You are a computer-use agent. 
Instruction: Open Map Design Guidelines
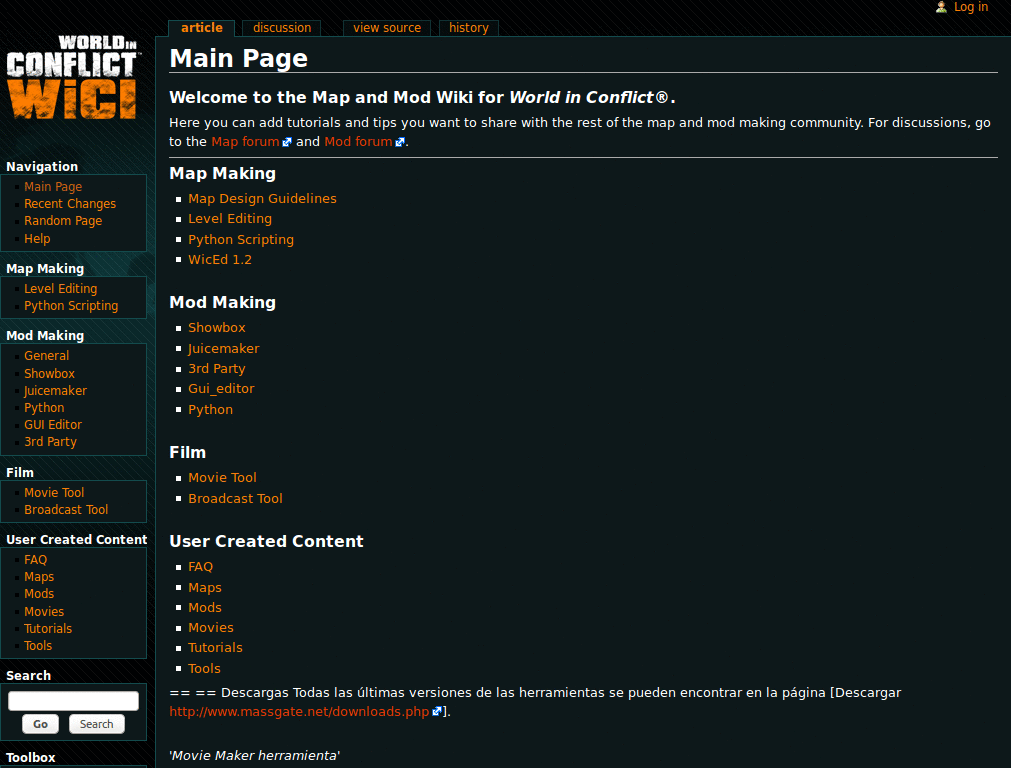262,198
